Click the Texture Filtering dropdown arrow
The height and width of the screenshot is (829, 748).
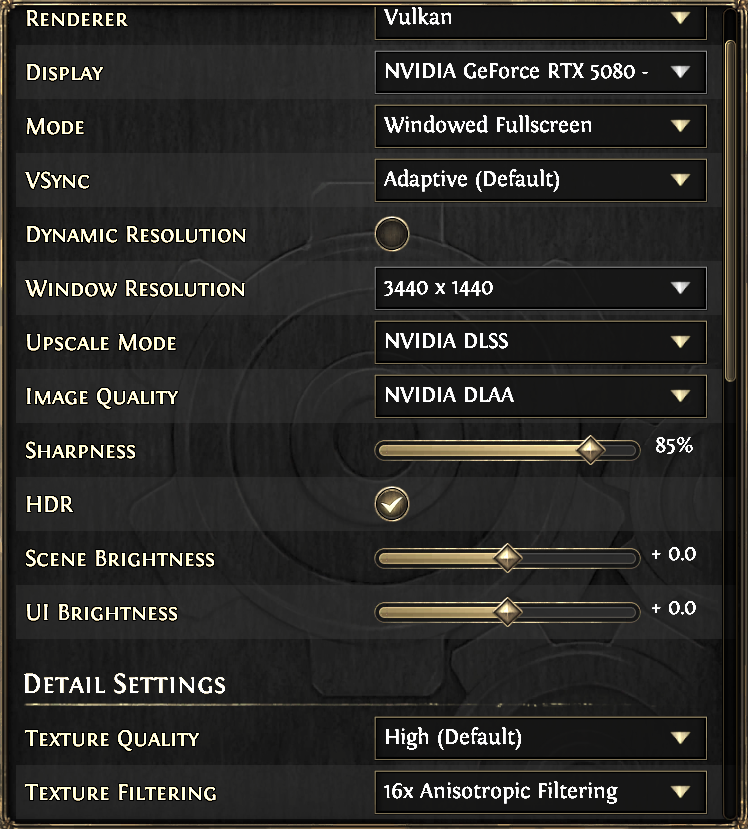click(x=681, y=792)
